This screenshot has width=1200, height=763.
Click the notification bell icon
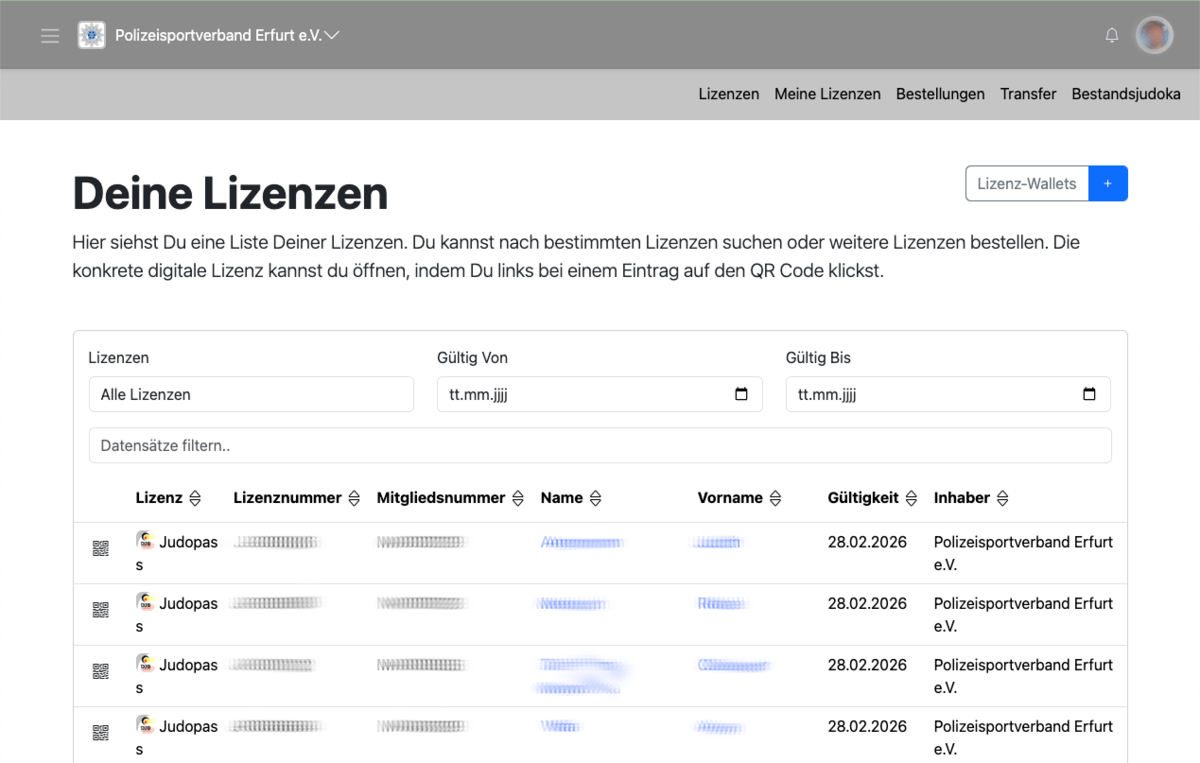1112,36
